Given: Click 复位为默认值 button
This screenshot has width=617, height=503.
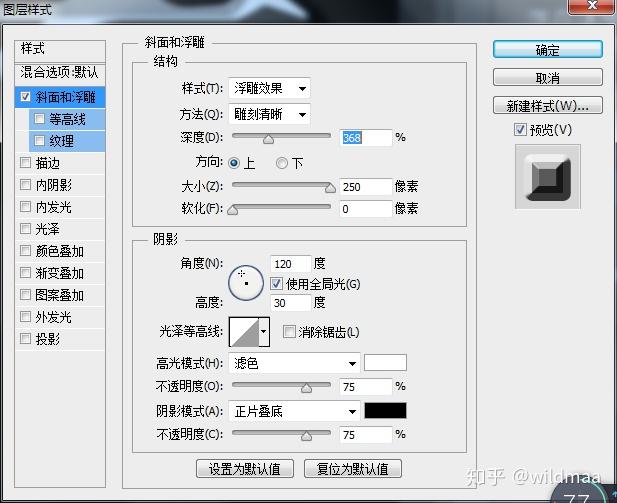Looking at the screenshot, I should 353,469.
